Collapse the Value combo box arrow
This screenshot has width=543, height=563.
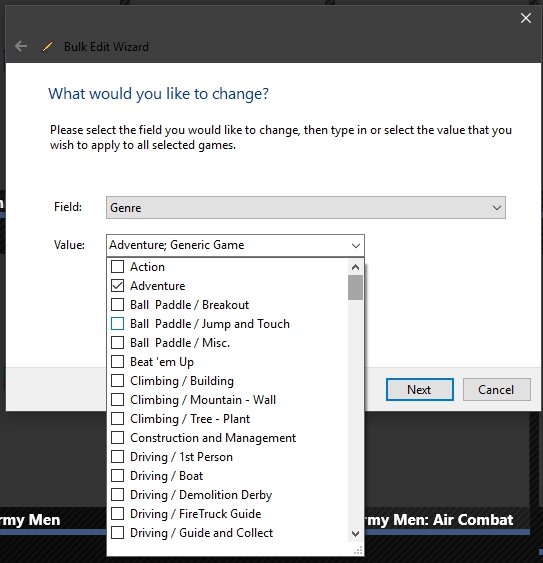(356, 246)
